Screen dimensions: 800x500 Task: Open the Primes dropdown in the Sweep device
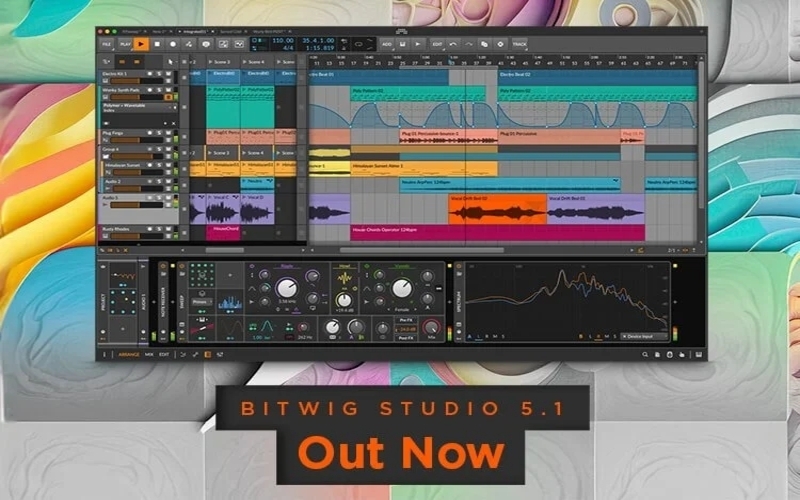pos(202,302)
